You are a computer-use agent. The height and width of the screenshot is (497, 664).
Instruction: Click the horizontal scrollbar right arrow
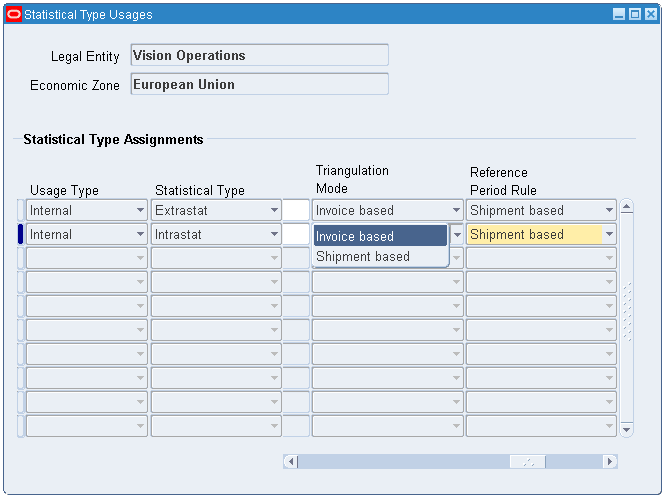pos(610,462)
